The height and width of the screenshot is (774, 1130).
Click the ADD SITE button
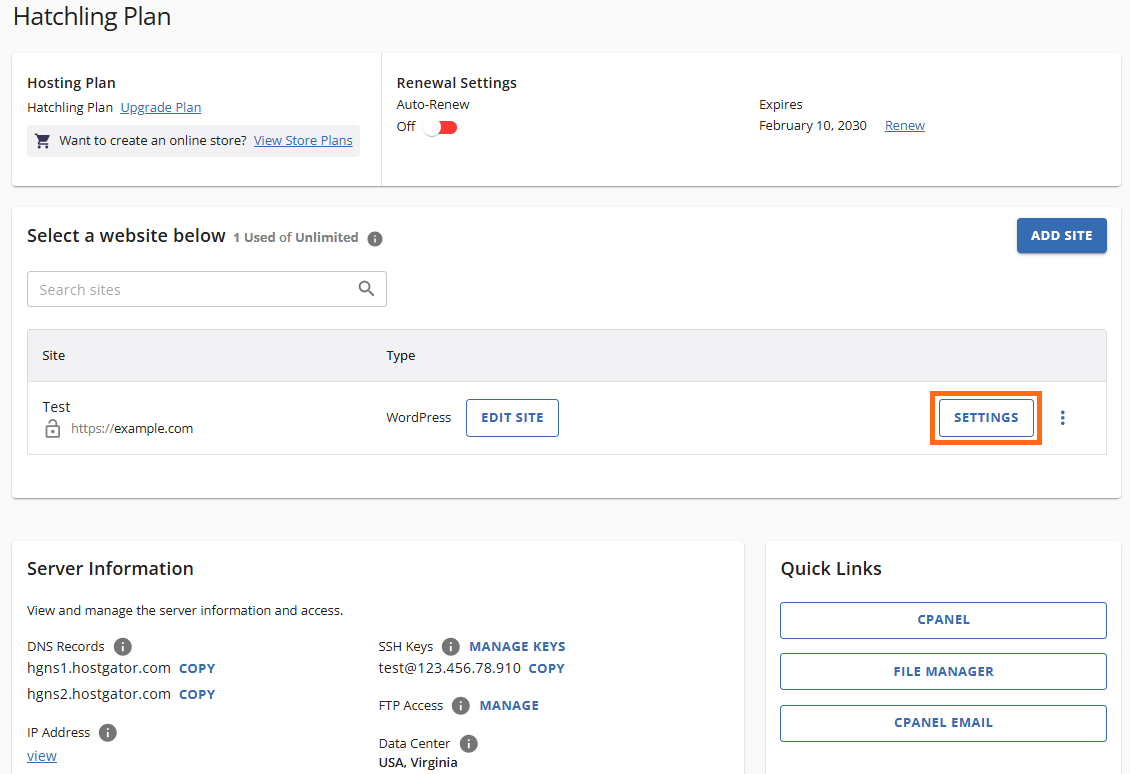(x=1062, y=236)
